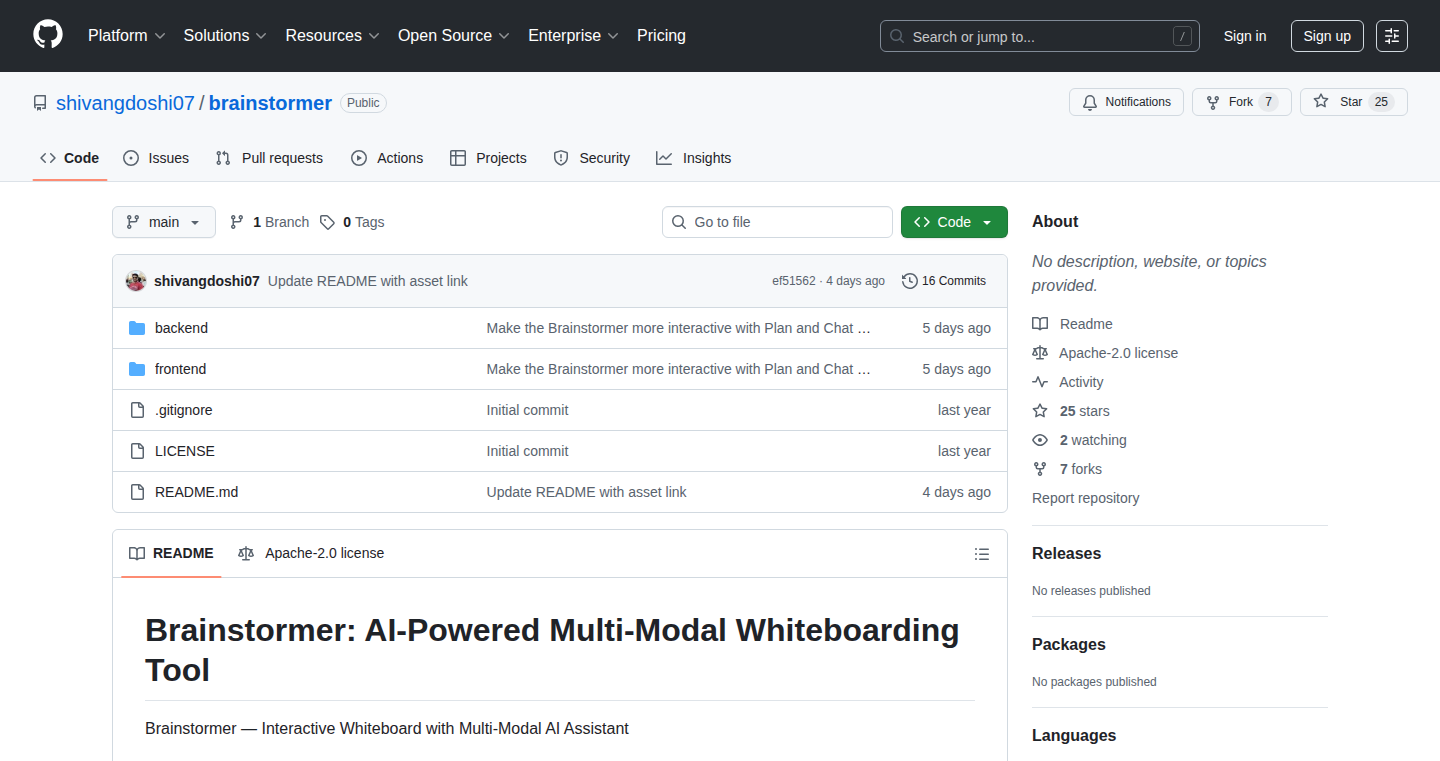Open the shivangdoshi07 owner profile link
1440x761 pixels.
click(x=125, y=103)
